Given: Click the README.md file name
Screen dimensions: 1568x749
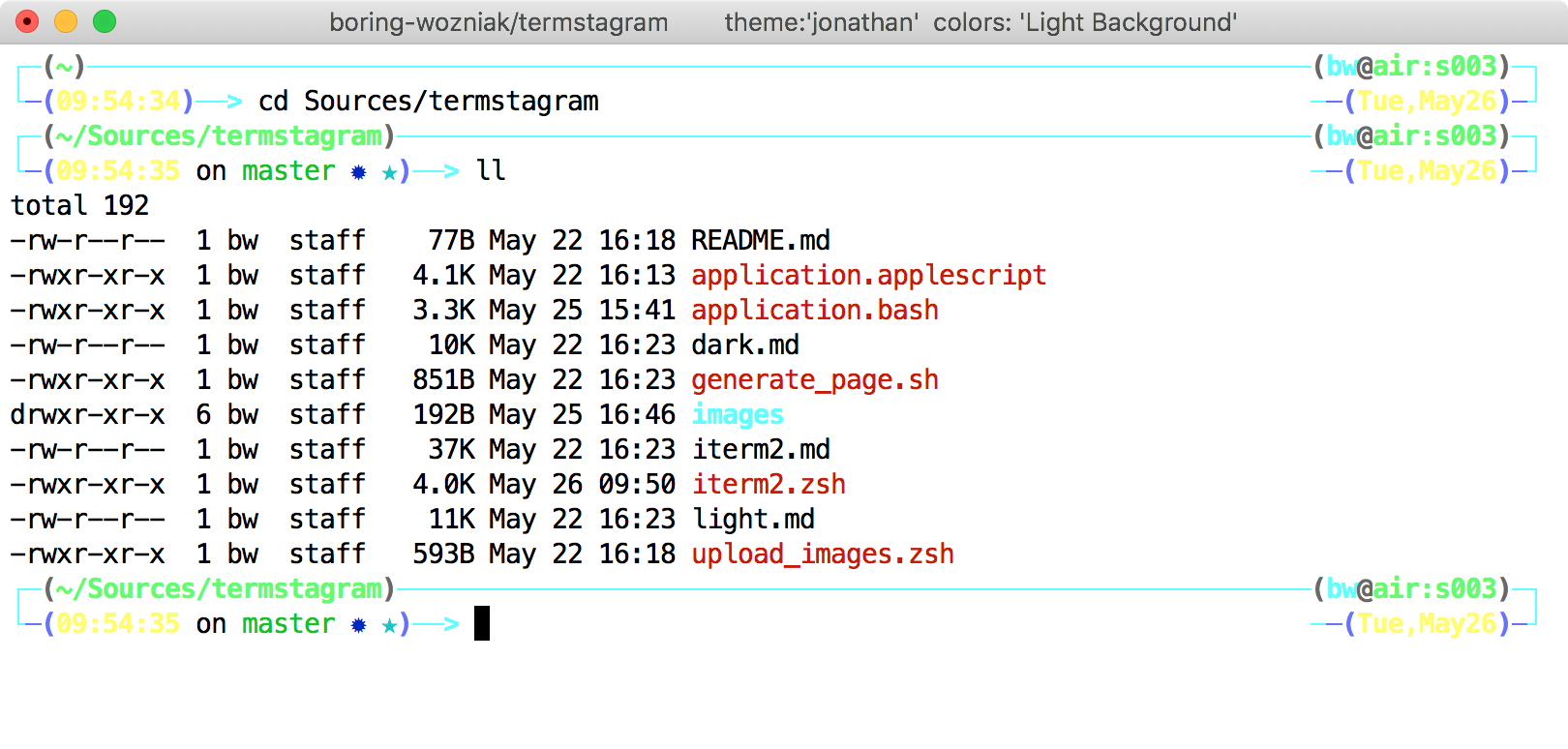Looking at the screenshot, I should pos(761,241).
